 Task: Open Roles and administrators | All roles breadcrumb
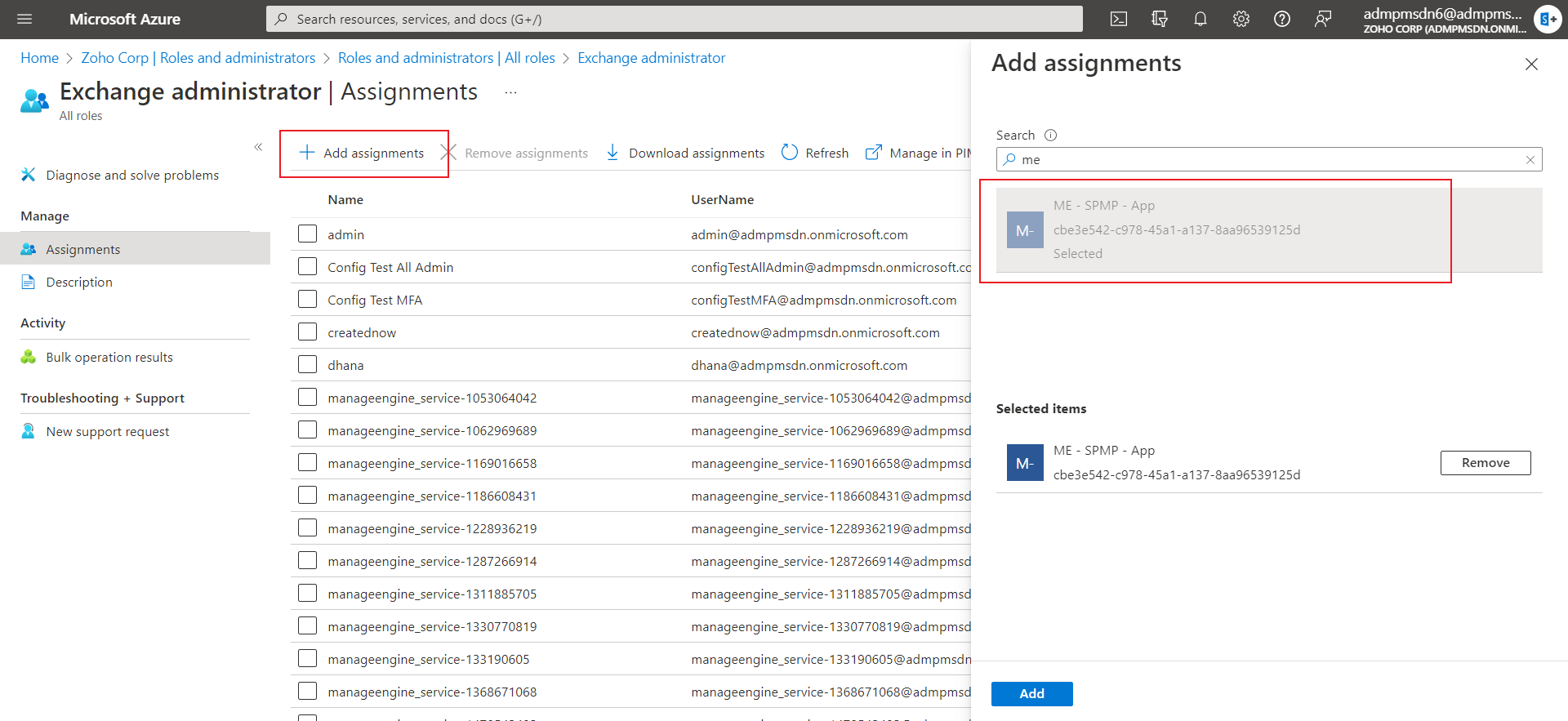pyautogui.click(x=447, y=58)
